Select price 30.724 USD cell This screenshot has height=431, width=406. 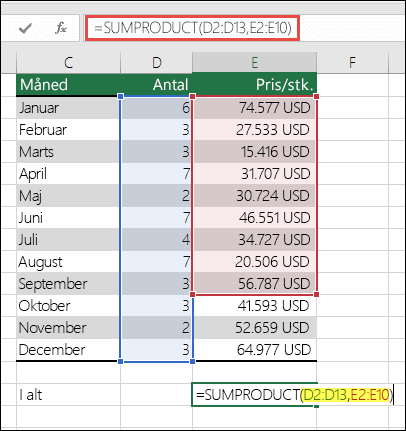click(254, 196)
